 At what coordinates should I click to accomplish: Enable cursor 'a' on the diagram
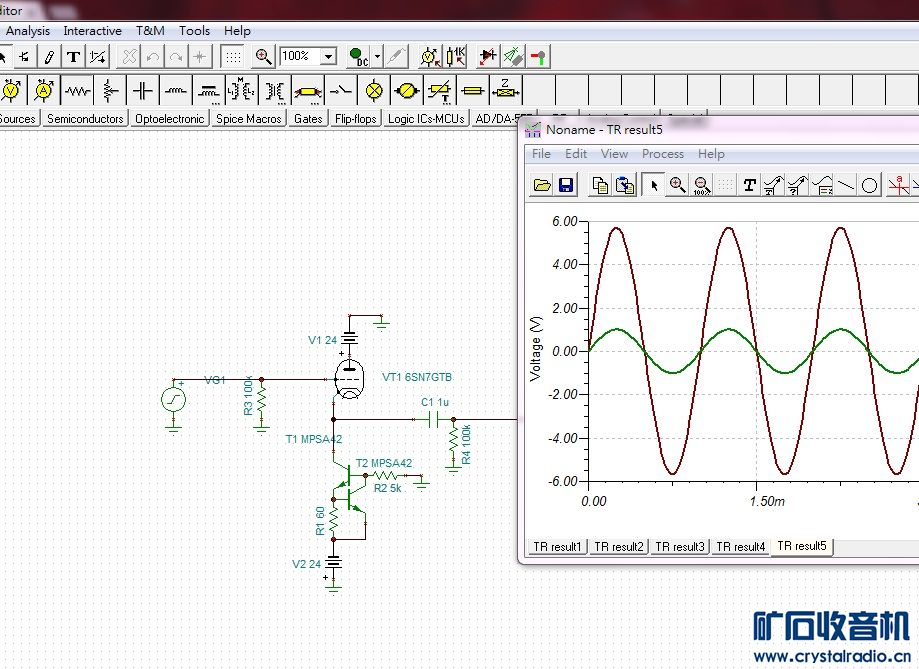click(x=898, y=185)
